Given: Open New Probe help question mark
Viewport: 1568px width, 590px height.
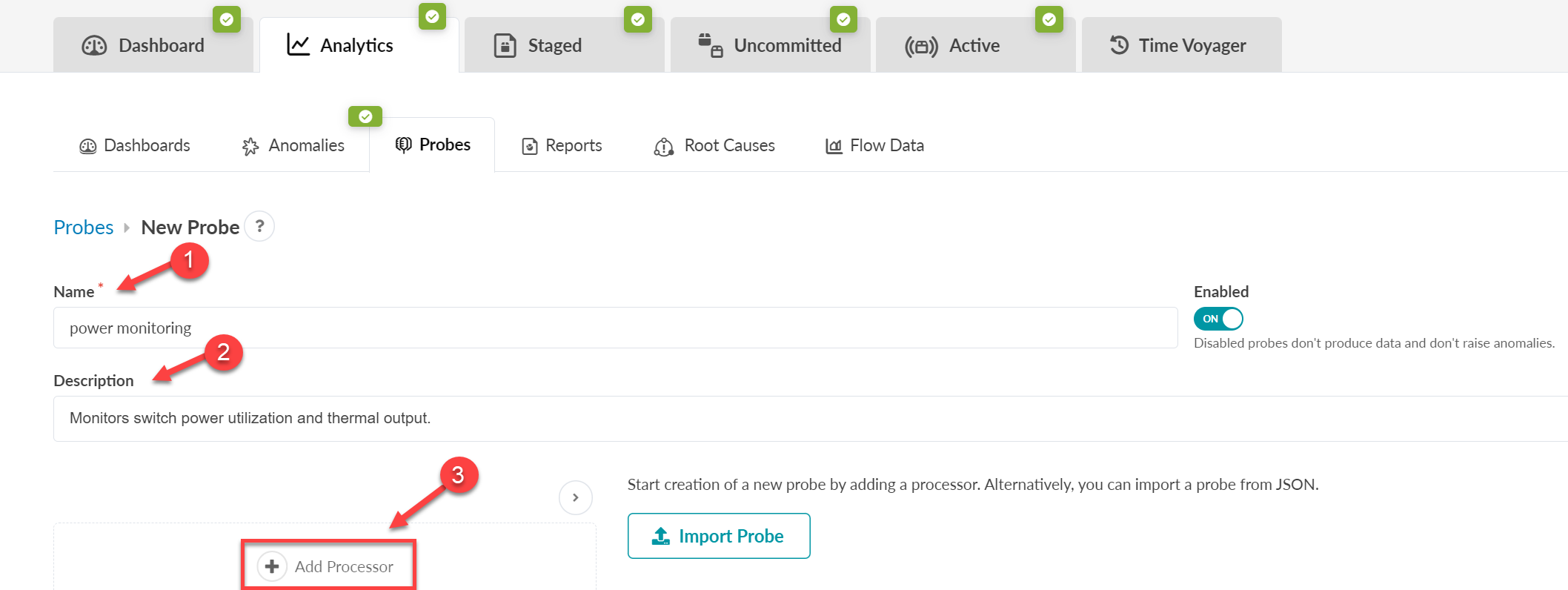Looking at the screenshot, I should tap(259, 226).
